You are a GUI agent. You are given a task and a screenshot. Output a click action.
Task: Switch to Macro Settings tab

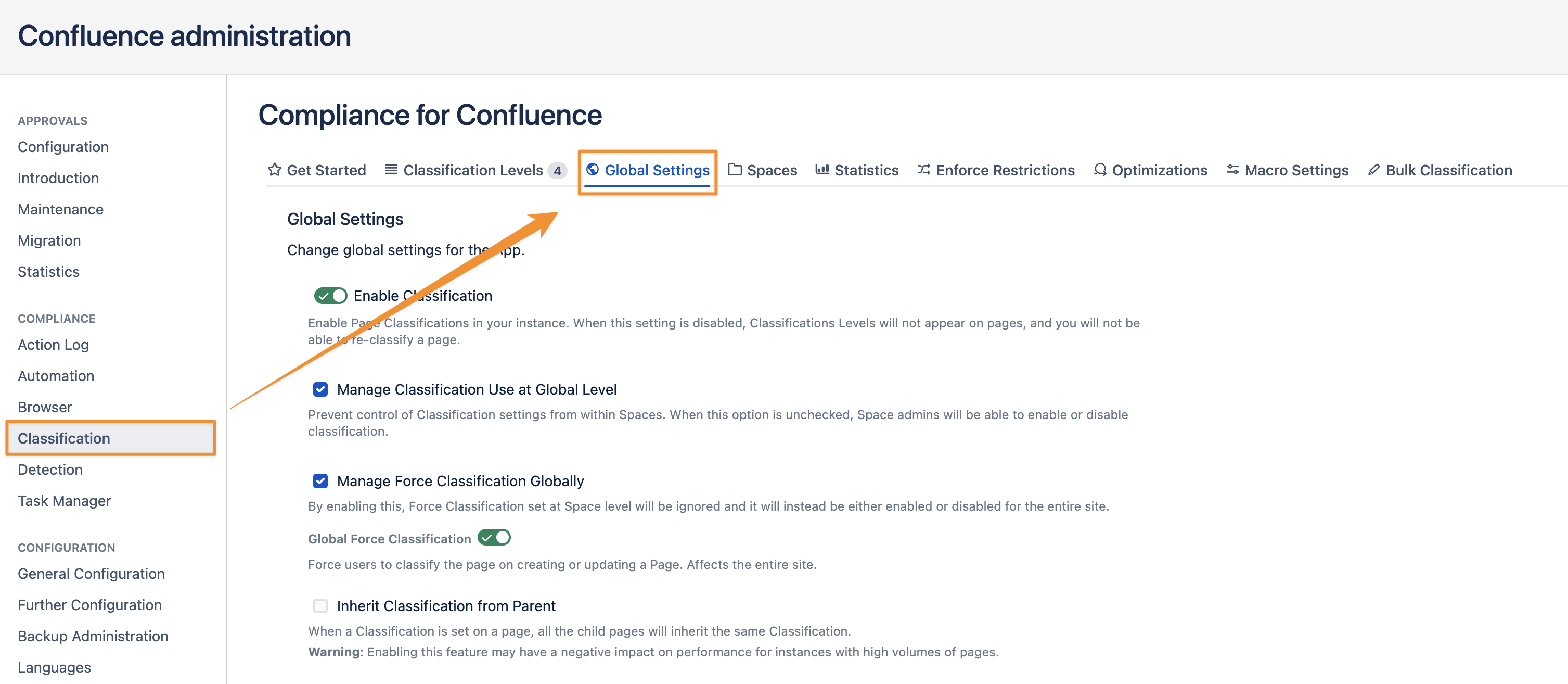1296,171
